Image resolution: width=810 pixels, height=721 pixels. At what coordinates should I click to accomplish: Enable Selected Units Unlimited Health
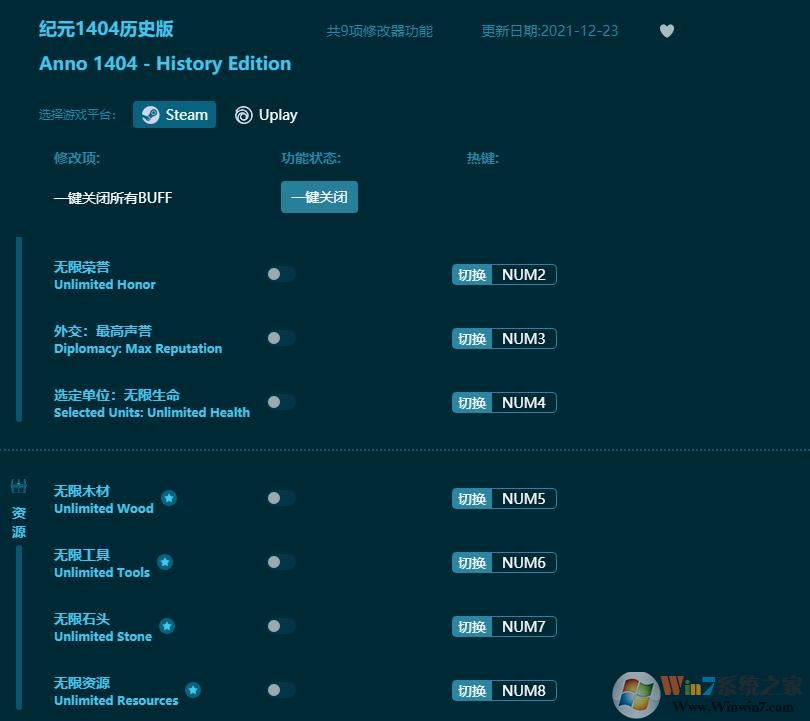pyautogui.click(x=280, y=402)
